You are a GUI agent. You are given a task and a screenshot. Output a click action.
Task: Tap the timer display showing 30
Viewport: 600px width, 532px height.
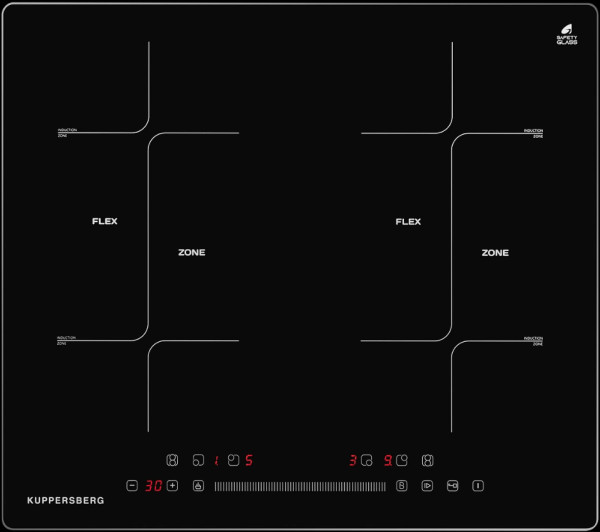153,486
